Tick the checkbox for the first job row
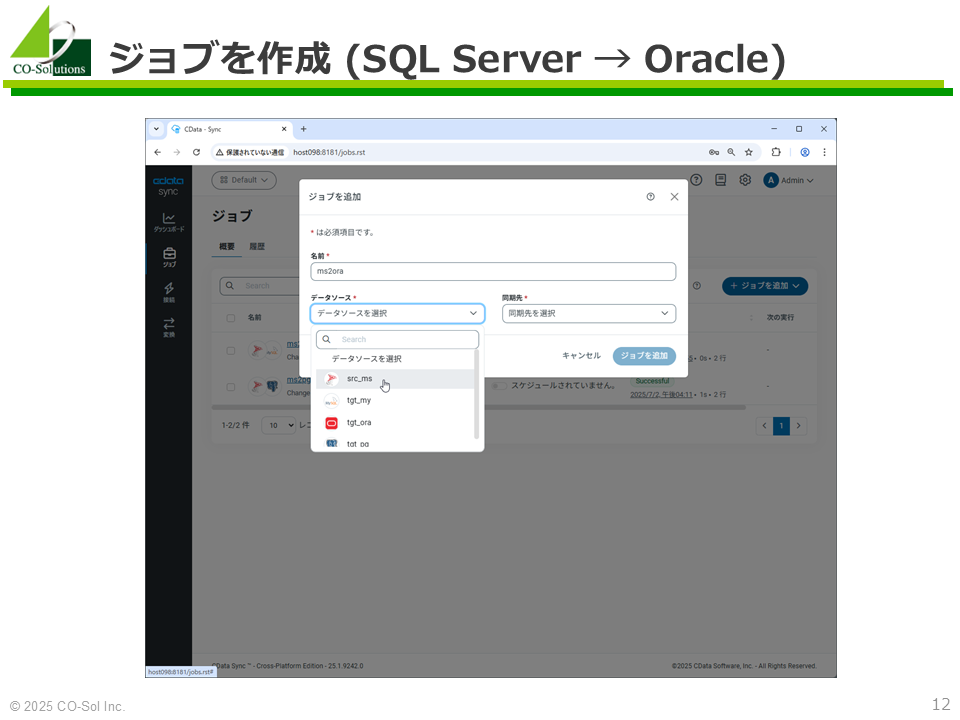This screenshot has height=720, width=960. 231,351
